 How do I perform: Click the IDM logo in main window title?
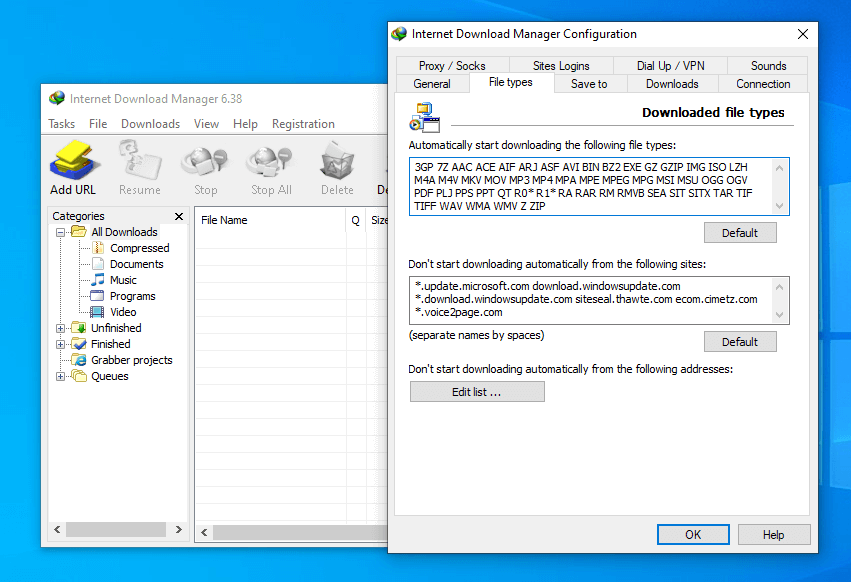(x=56, y=98)
